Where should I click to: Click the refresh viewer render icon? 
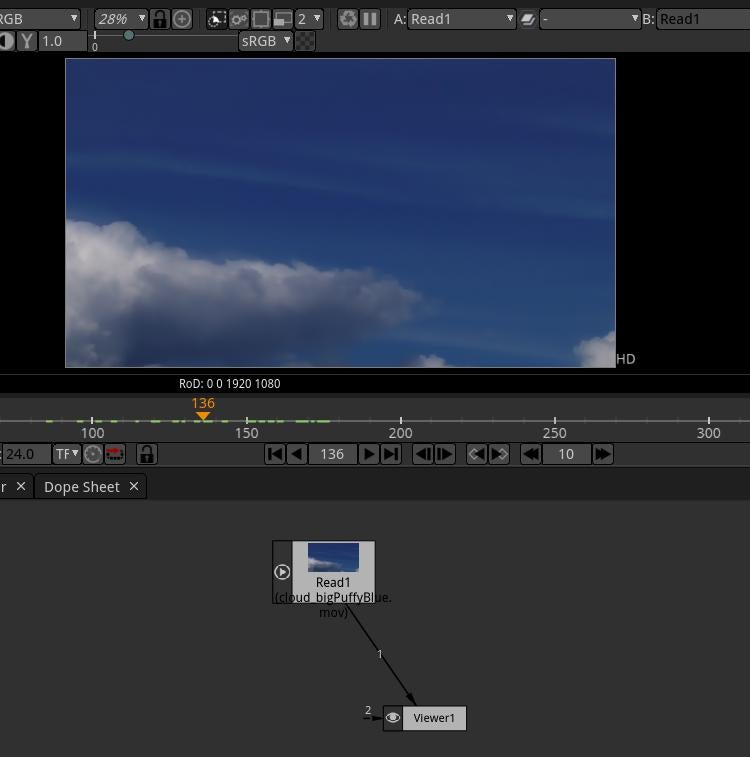click(x=348, y=19)
